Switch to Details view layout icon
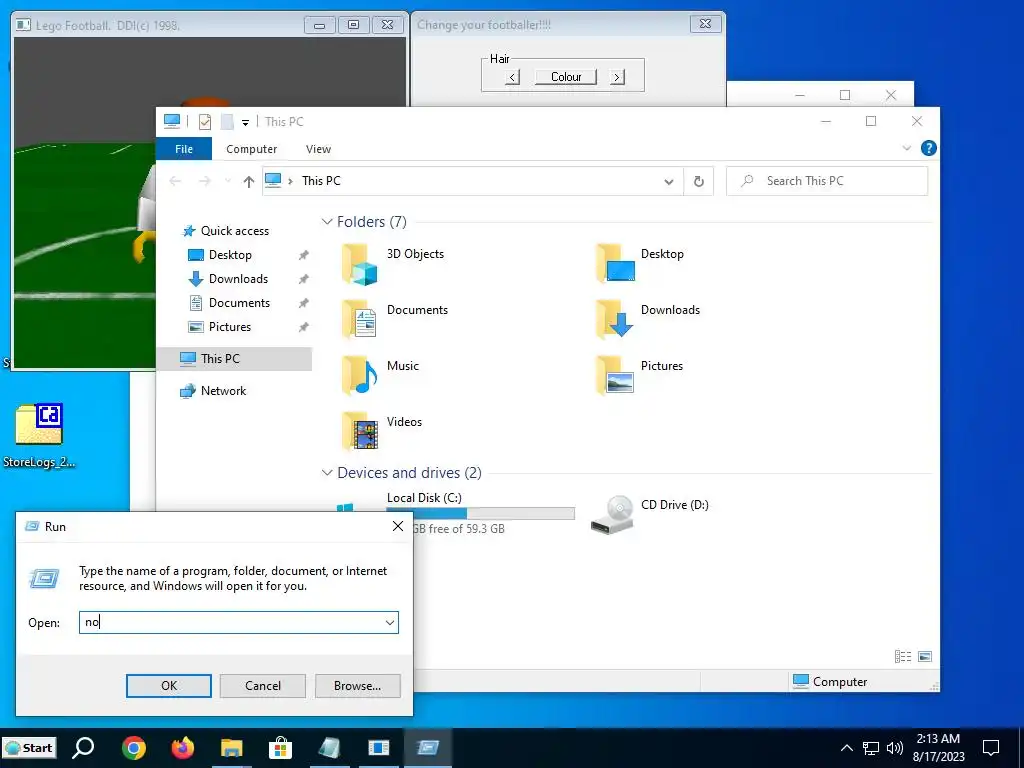The width and height of the screenshot is (1024, 768). pos(903,656)
